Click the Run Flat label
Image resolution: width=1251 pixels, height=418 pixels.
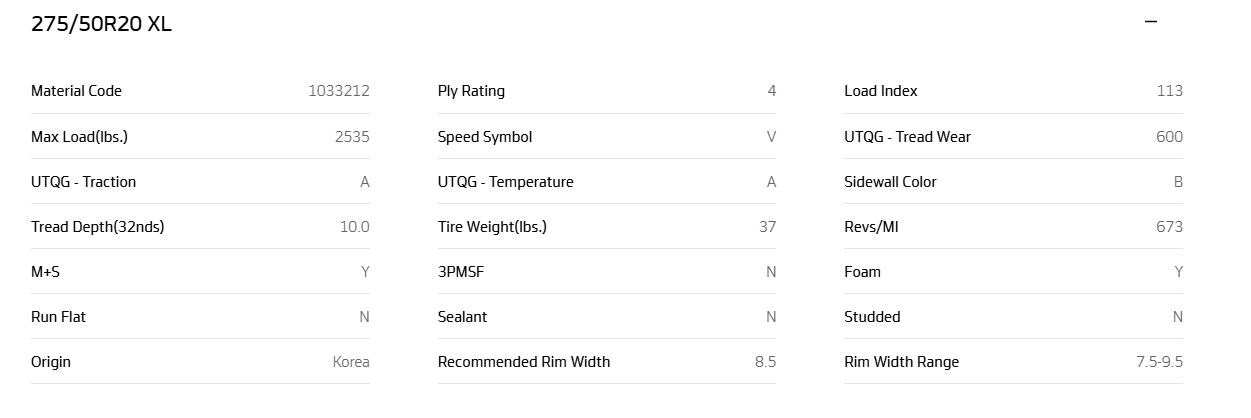click(x=58, y=317)
